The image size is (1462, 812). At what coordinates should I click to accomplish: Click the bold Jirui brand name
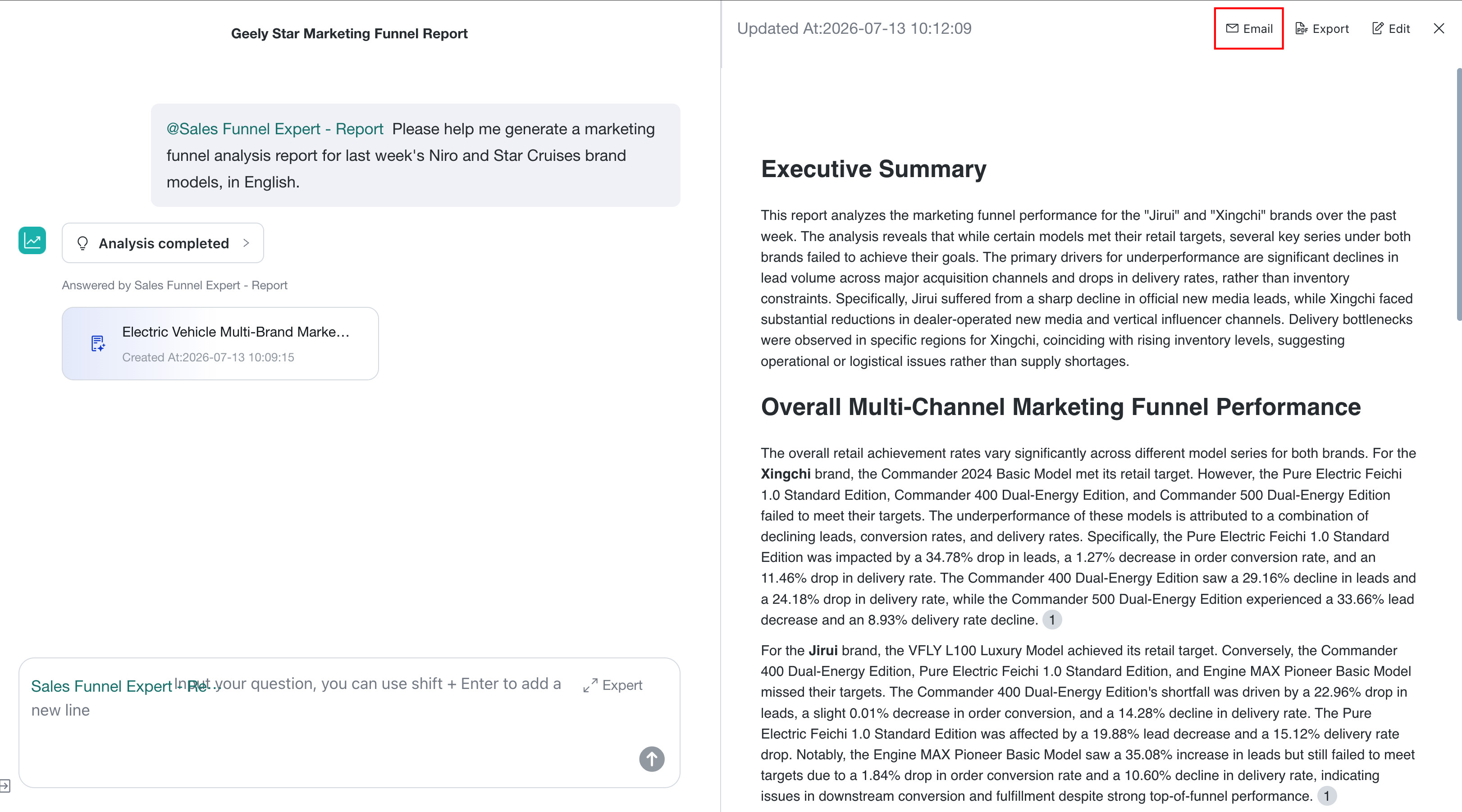pos(823,650)
